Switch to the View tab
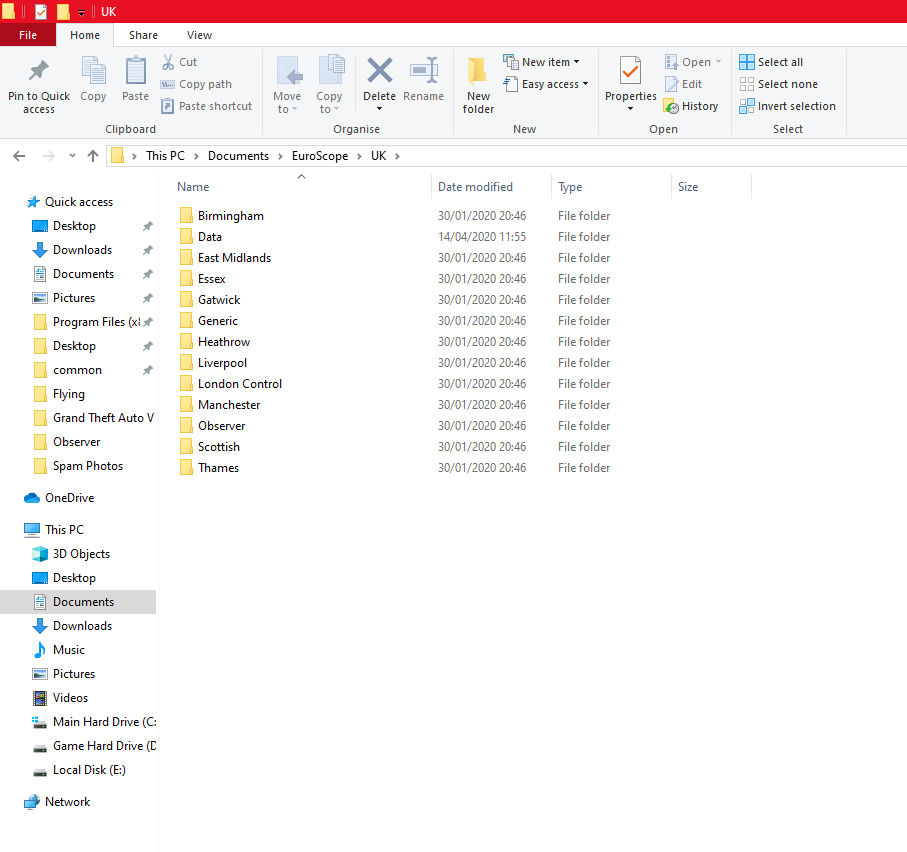907x852 pixels. coord(199,34)
